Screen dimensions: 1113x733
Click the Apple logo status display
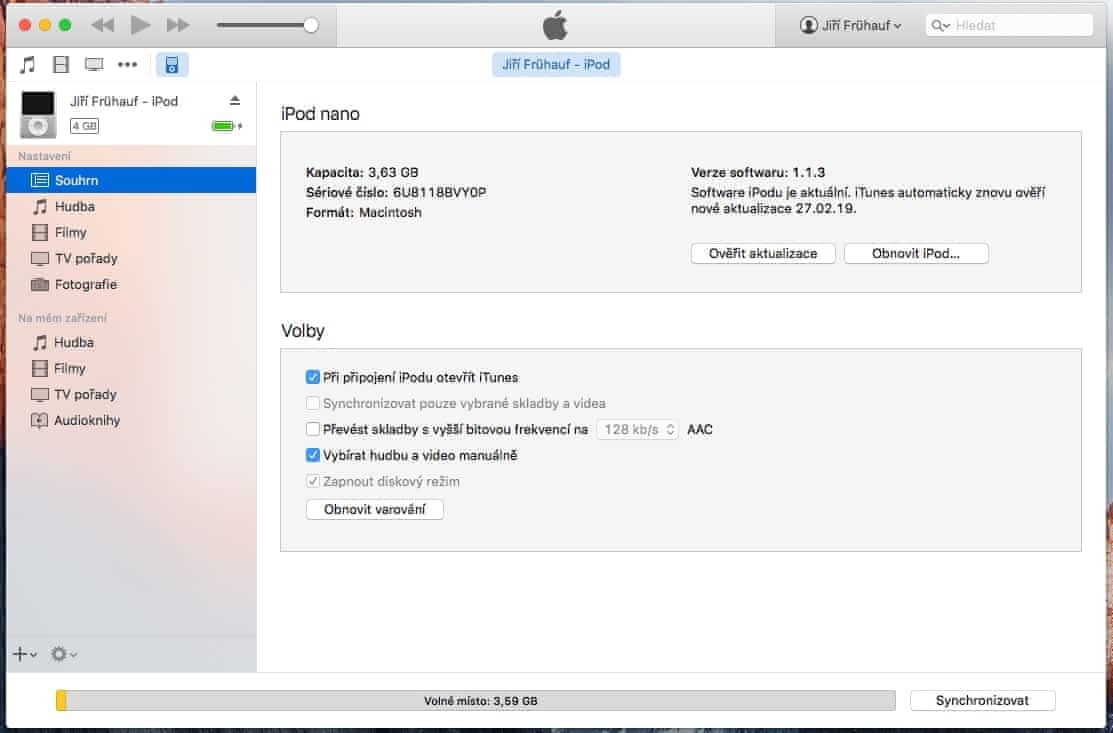[x=555, y=26]
